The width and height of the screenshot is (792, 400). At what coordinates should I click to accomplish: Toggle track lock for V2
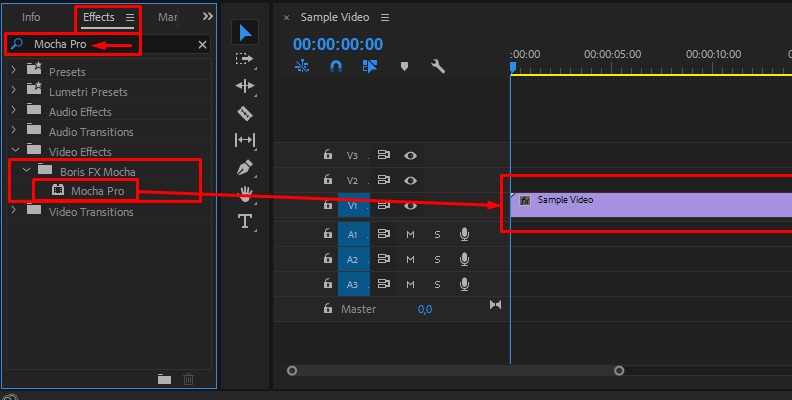pos(328,179)
